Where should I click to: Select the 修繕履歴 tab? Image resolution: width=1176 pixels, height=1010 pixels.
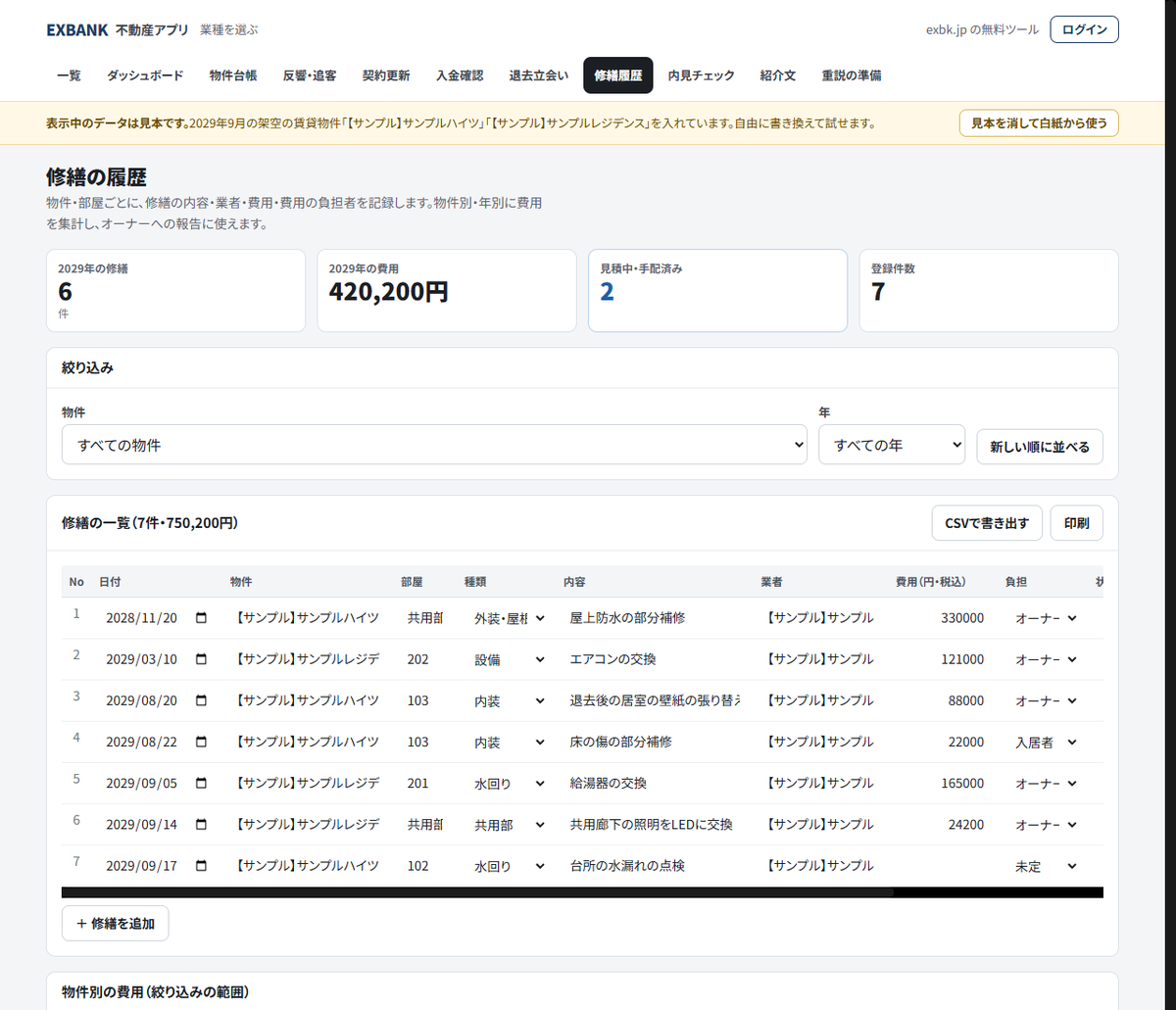click(x=618, y=75)
